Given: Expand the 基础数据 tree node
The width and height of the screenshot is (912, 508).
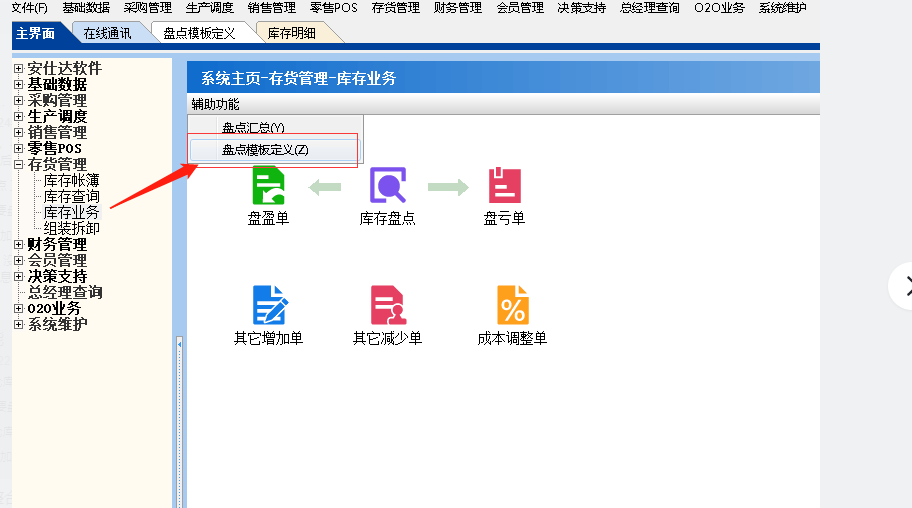Looking at the screenshot, I should coord(19,84).
